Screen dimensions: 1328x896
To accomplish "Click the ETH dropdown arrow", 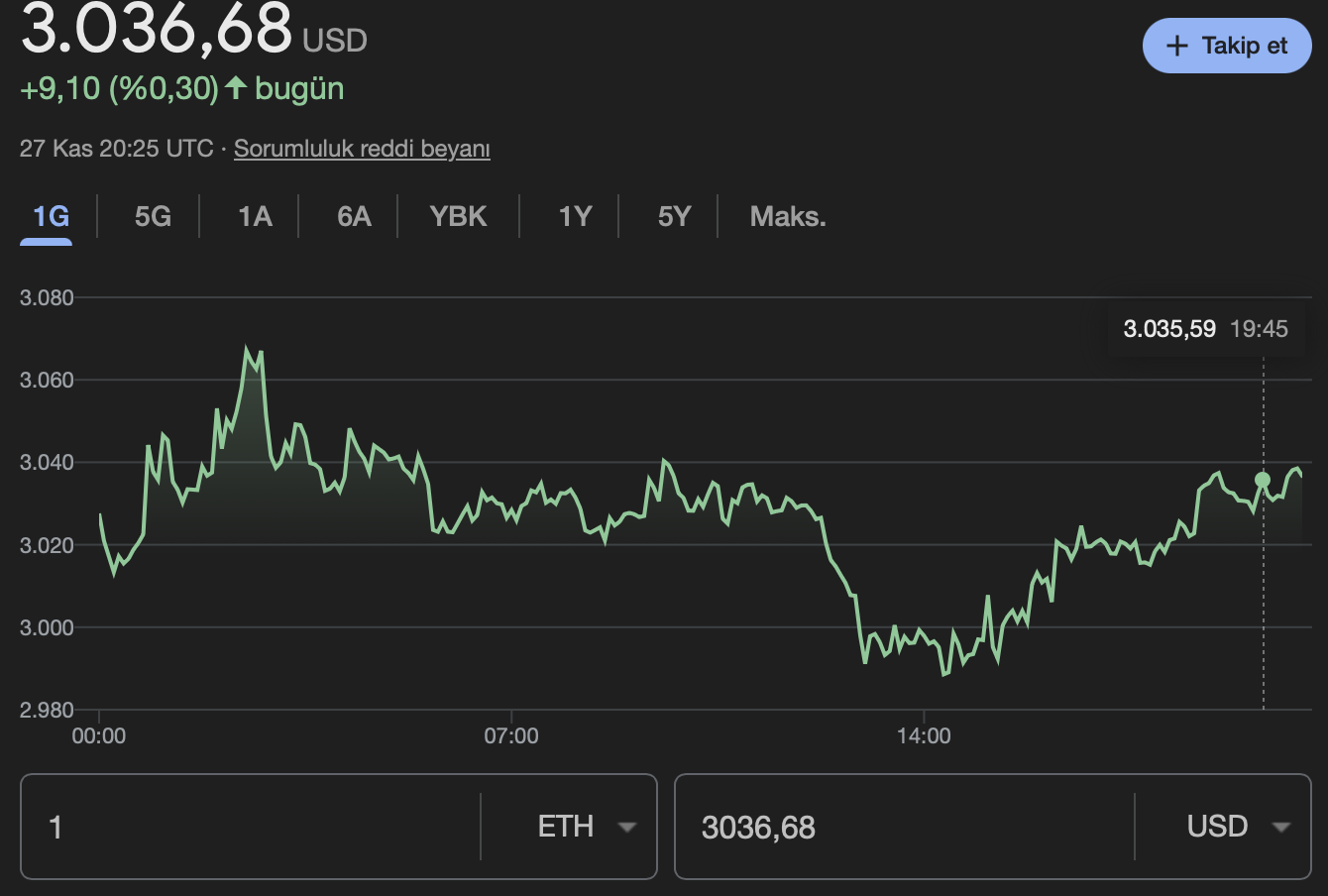I will [626, 826].
